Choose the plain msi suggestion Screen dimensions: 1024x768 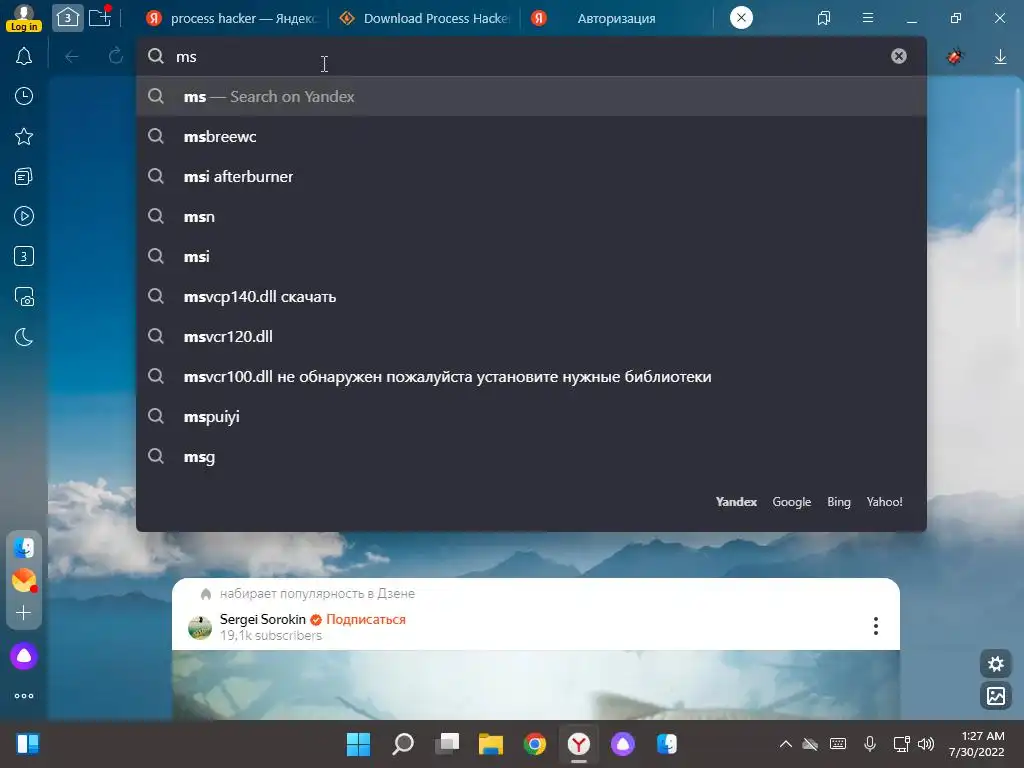tap(531, 257)
